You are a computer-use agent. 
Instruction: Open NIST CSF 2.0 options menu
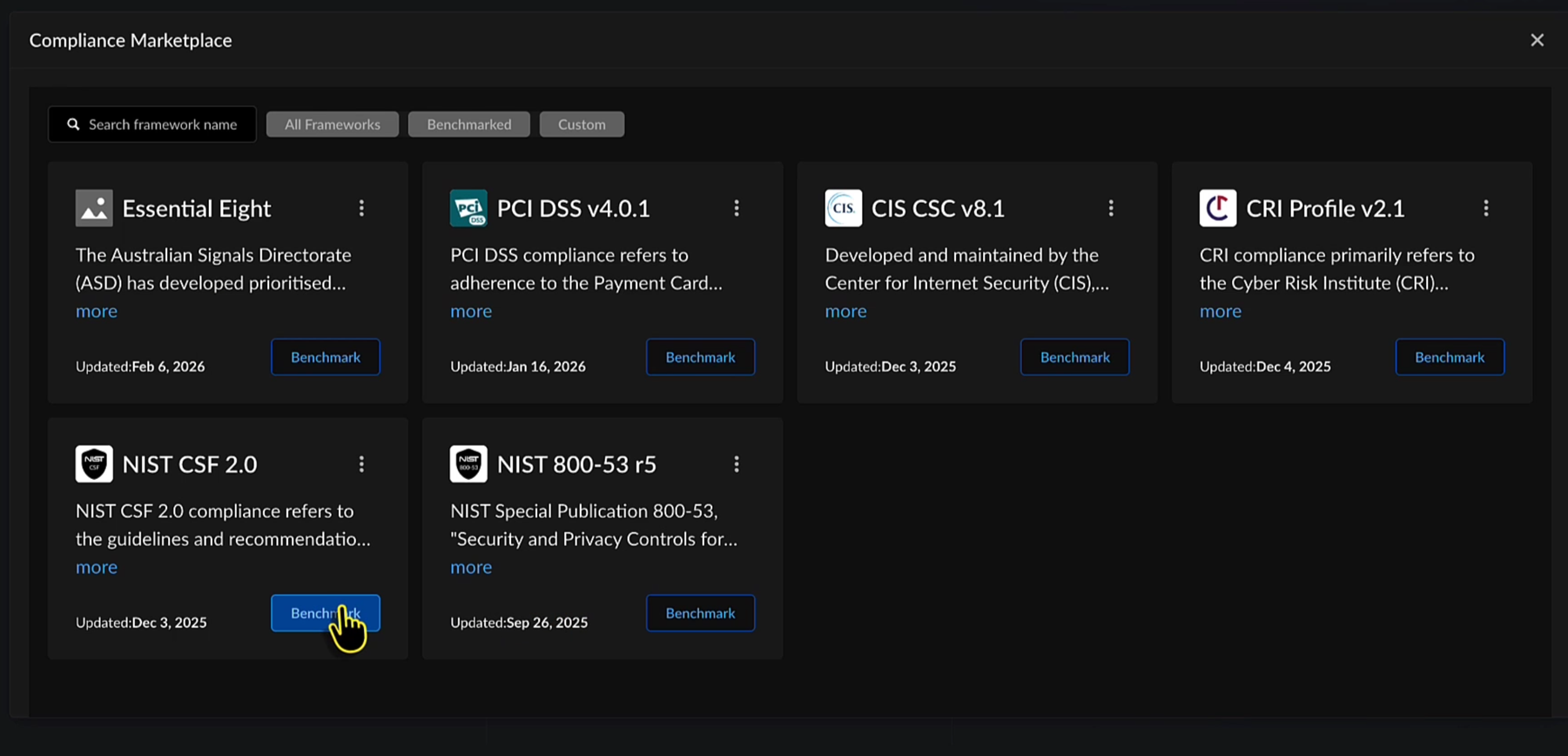tap(361, 464)
